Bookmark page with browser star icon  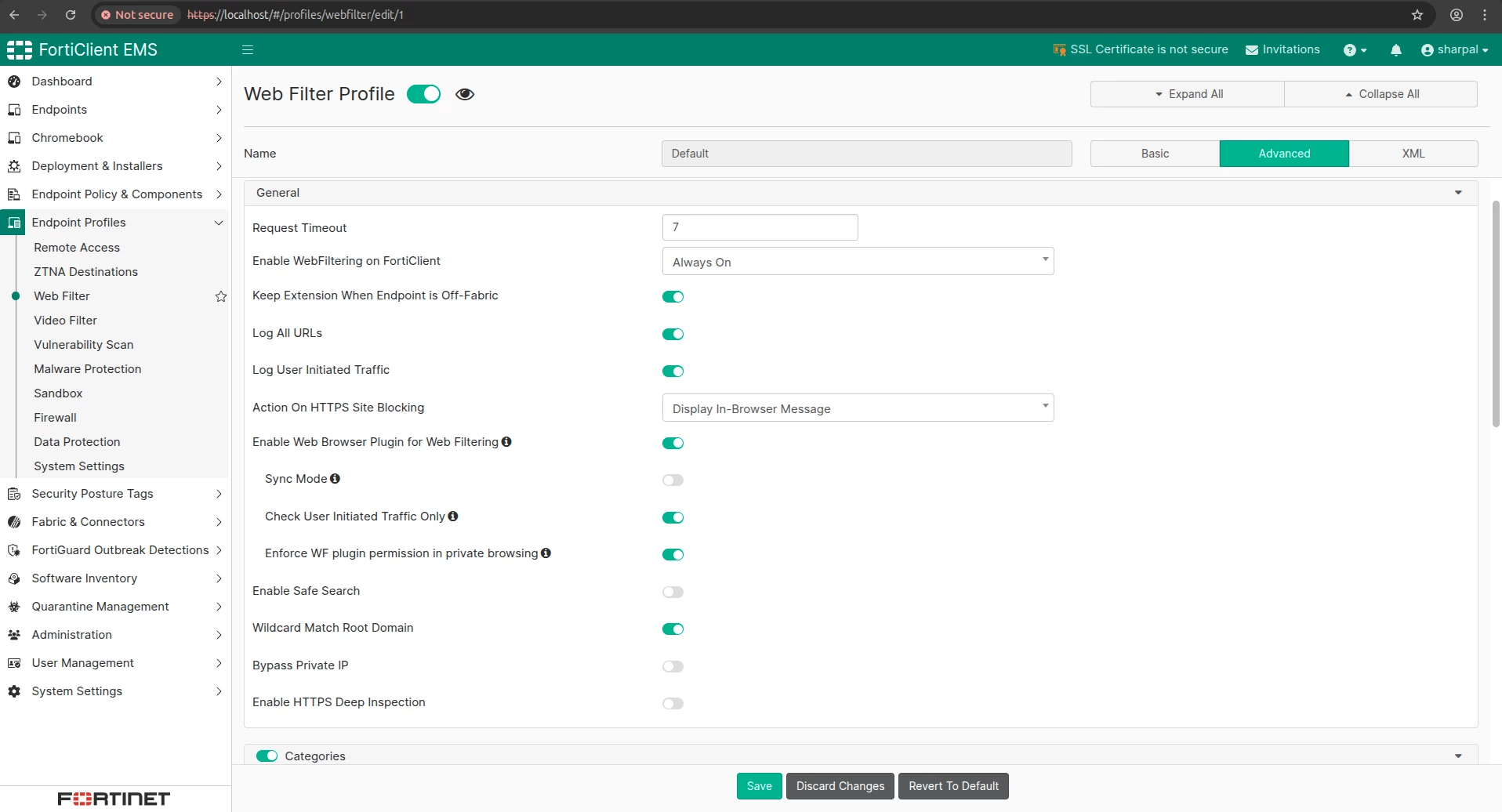(1417, 15)
